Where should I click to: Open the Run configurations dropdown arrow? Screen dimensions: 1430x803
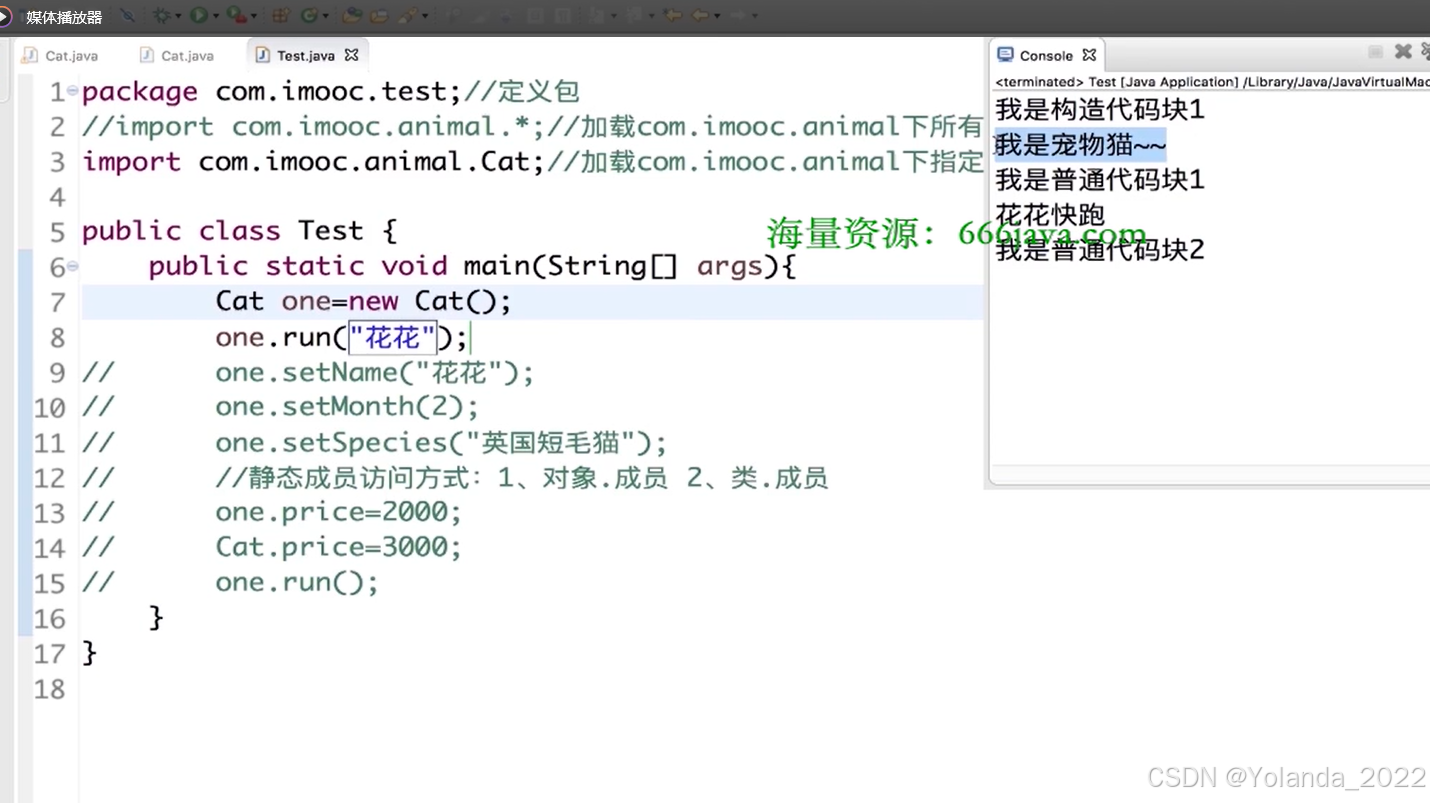pyautogui.click(x=215, y=16)
